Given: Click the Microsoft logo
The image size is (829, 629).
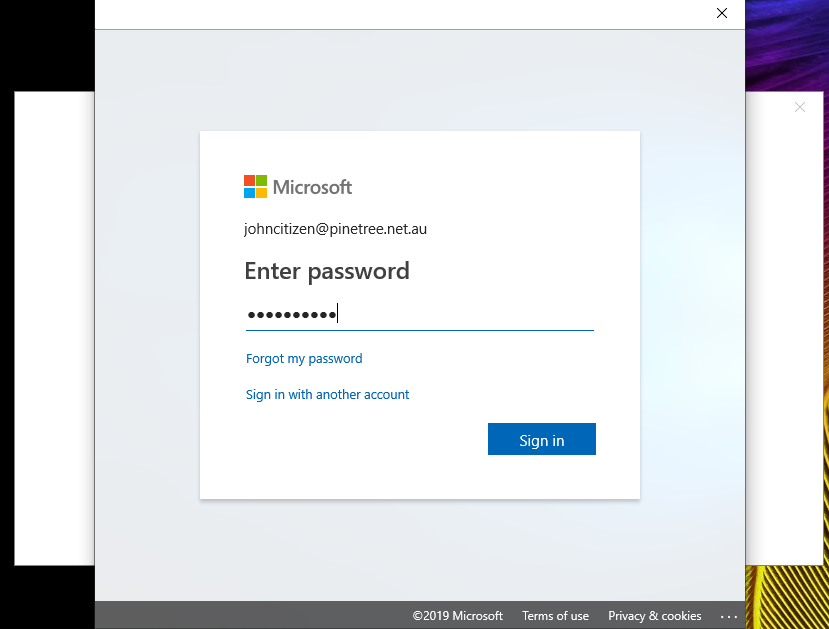Looking at the screenshot, I should pos(298,187).
